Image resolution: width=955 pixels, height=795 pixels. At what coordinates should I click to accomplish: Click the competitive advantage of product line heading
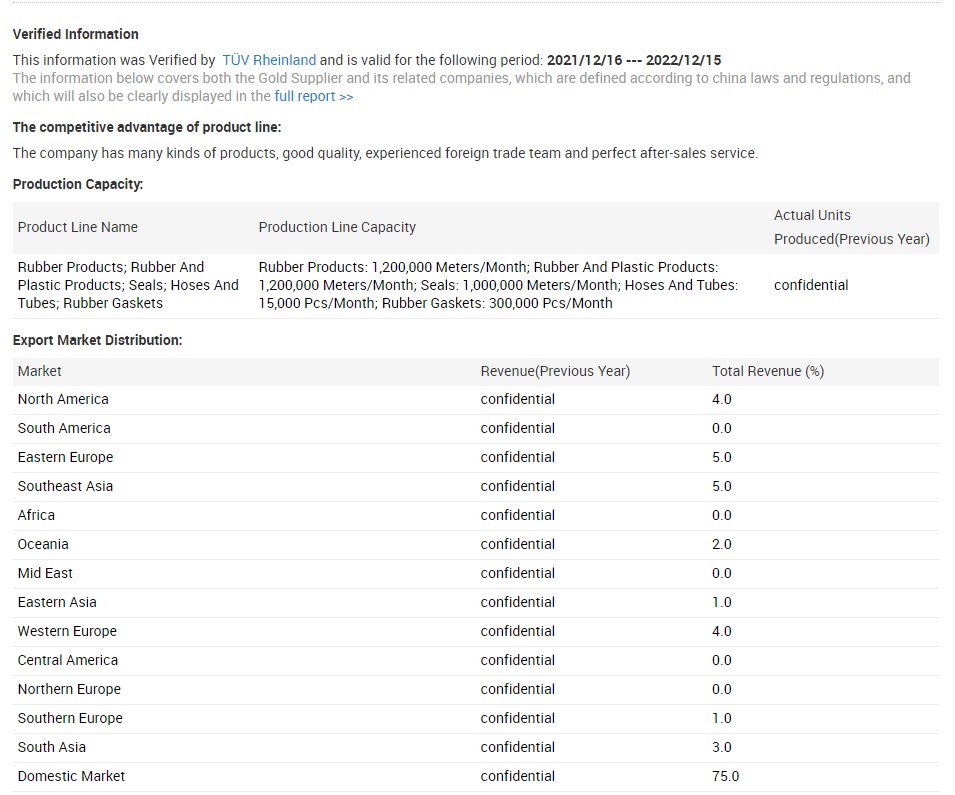(147, 127)
